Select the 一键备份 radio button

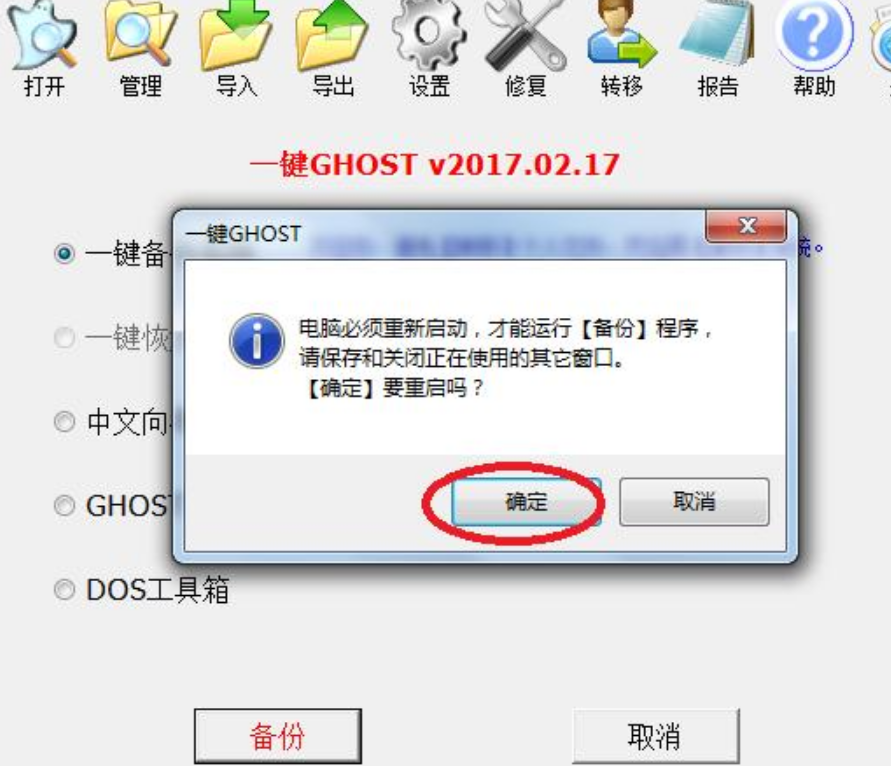[64, 253]
